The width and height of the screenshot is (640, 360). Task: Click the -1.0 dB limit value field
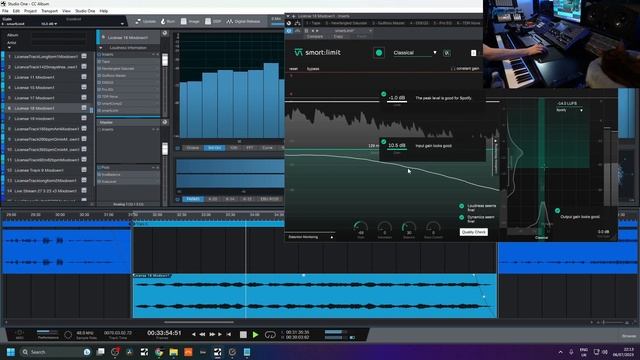coord(397,98)
